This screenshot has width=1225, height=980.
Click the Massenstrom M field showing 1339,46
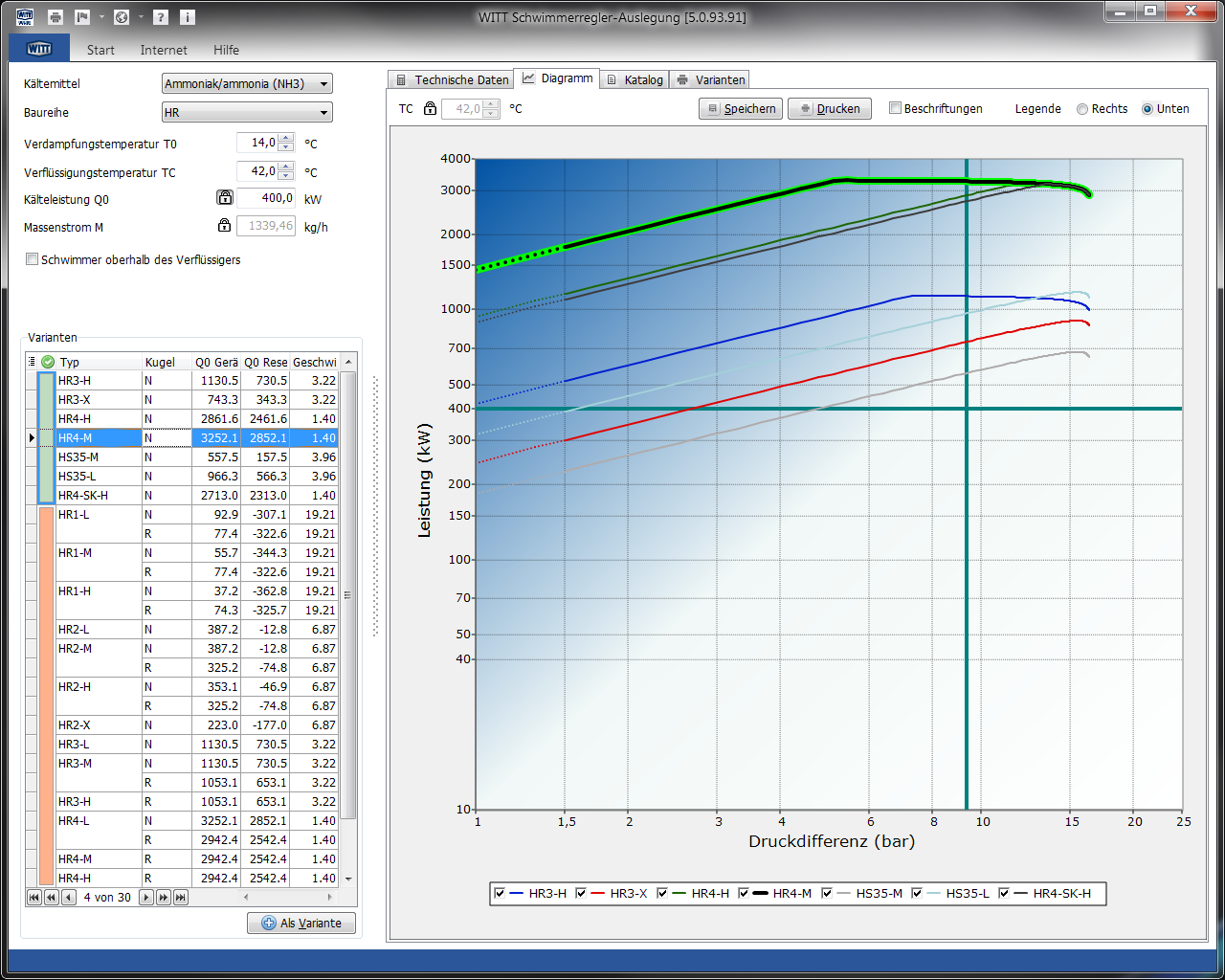click(x=266, y=226)
